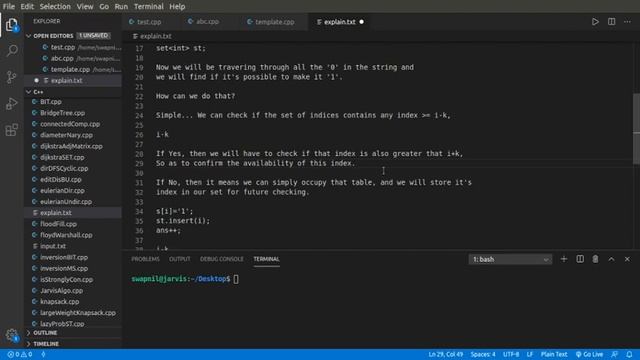Image resolution: width=640 pixels, height=360 pixels.
Task: Switch to the Debug Console tab
Action: (x=222, y=259)
